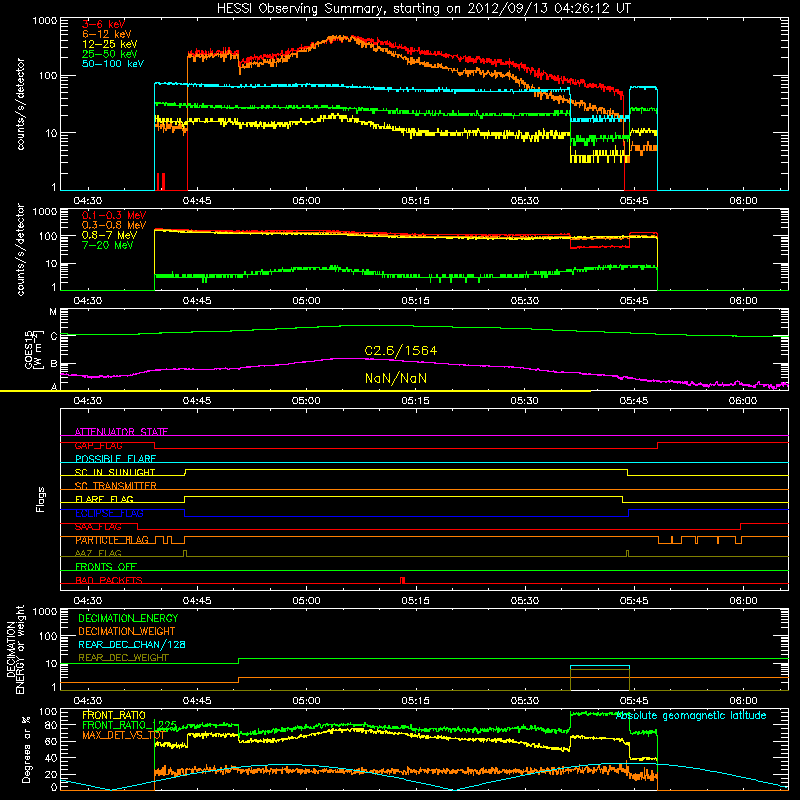
Task: Click the red BAD_PACKETS spike marker
Action: (x=403, y=580)
